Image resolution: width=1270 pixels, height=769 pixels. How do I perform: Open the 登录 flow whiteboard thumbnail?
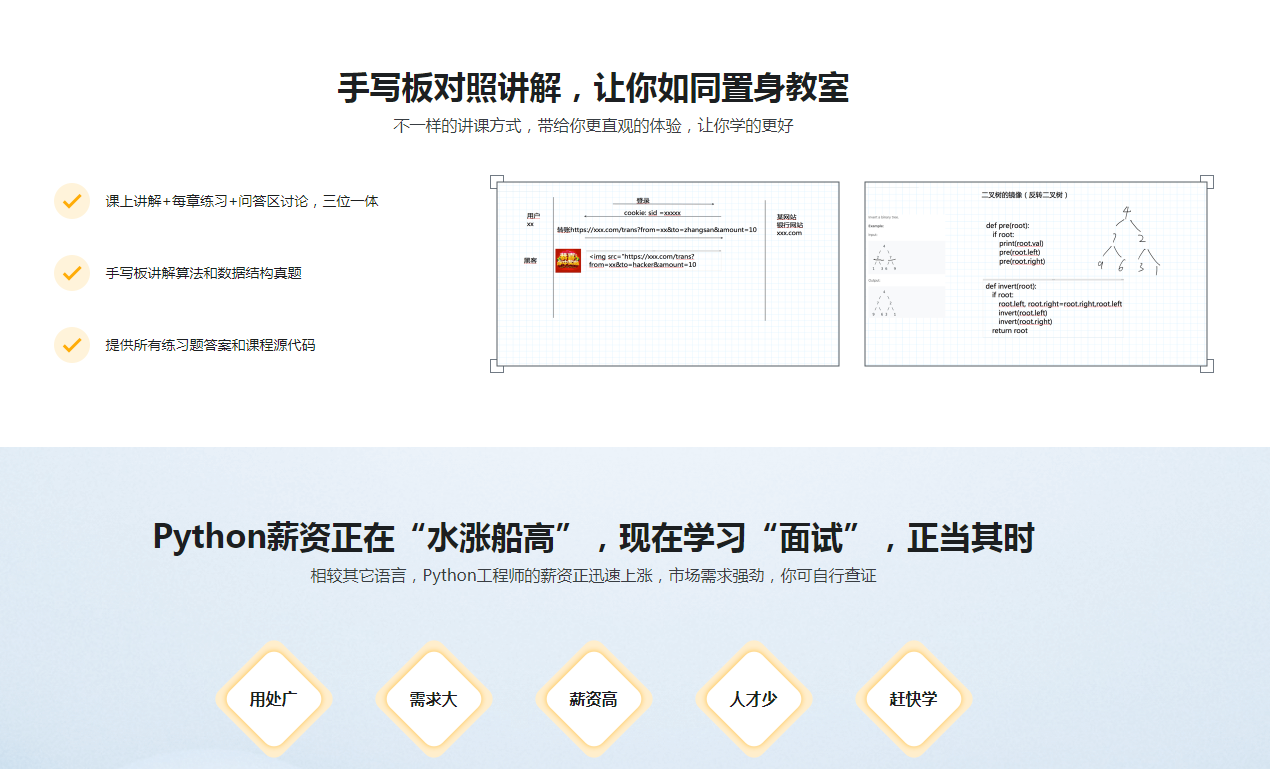665,274
